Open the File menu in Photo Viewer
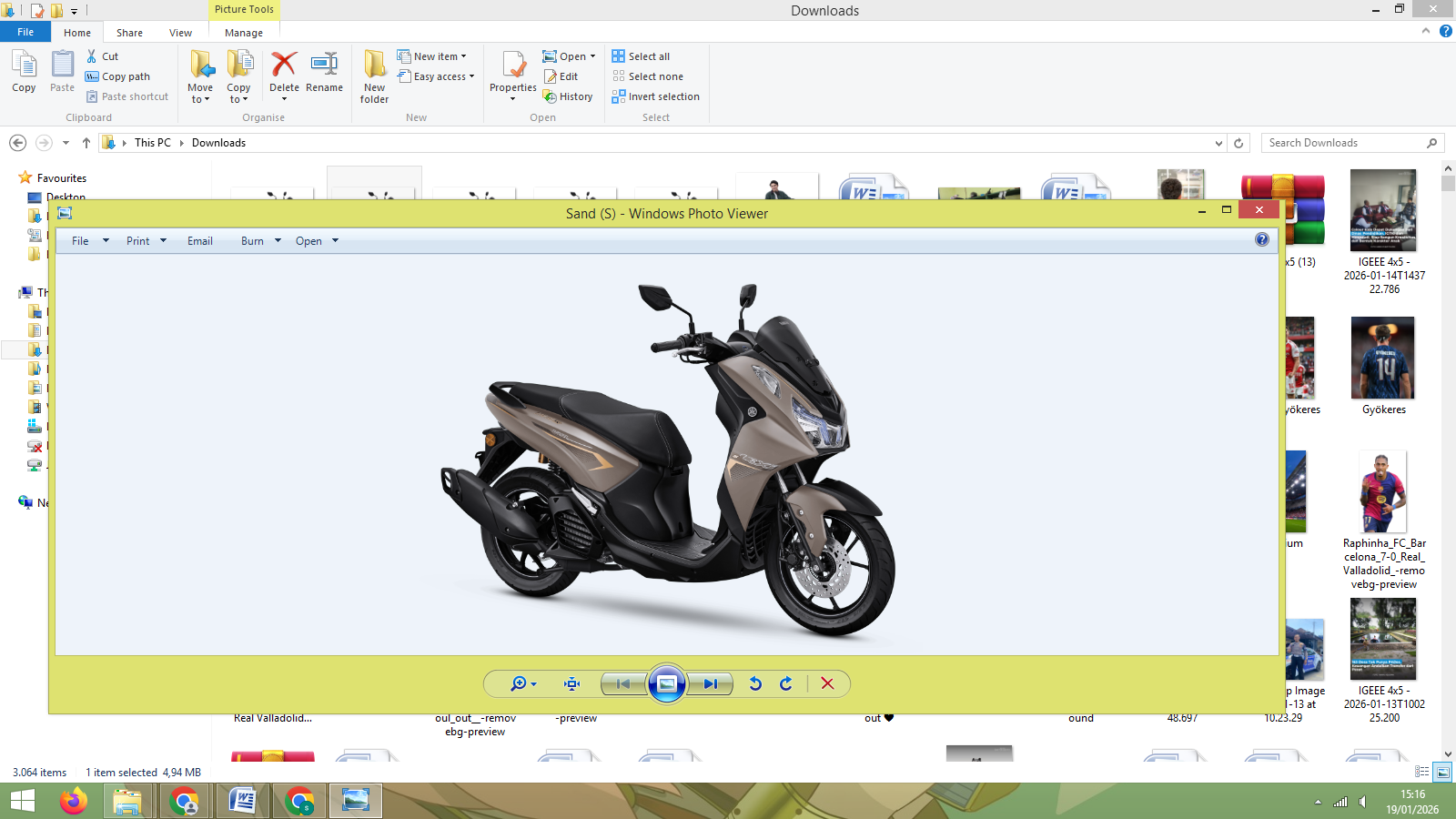The width and height of the screenshot is (1456, 819). click(x=90, y=241)
